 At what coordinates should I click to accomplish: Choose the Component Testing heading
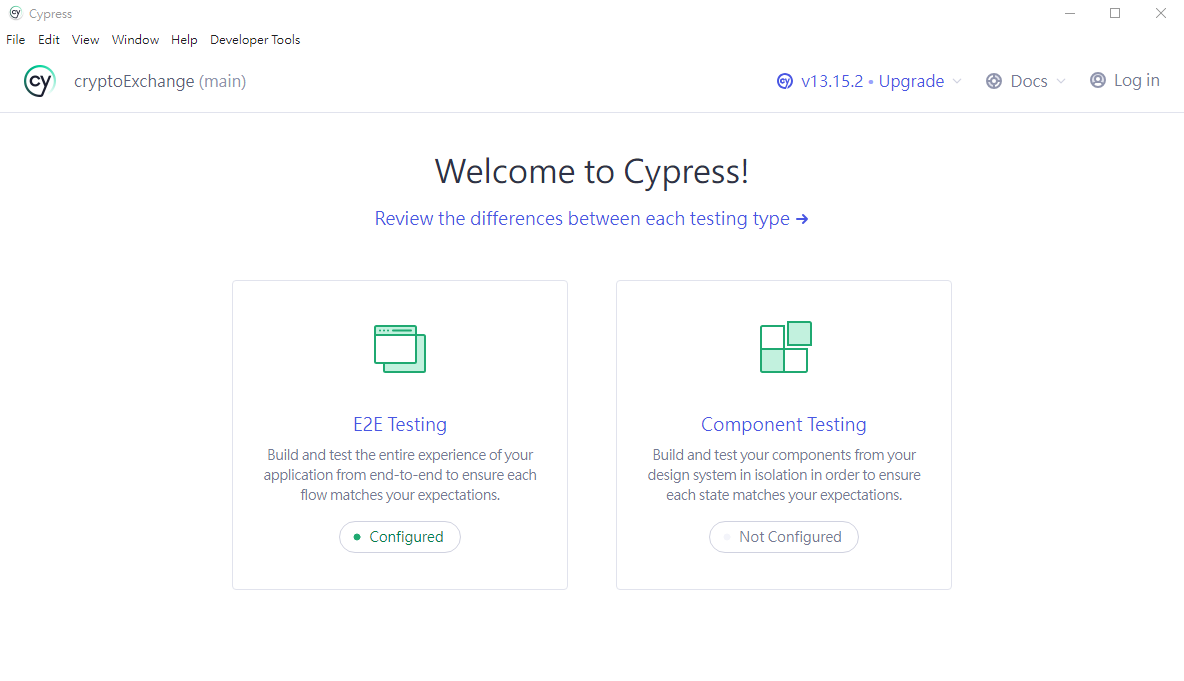[784, 424]
